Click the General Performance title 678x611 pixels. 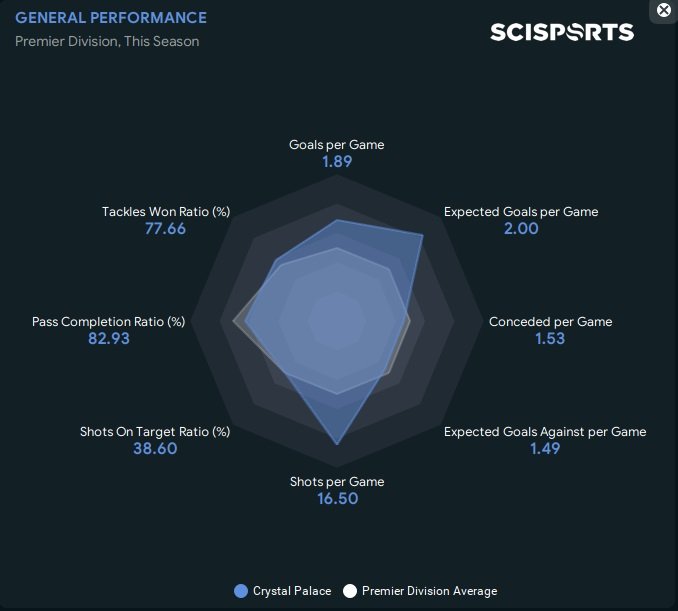[x=111, y=18]
